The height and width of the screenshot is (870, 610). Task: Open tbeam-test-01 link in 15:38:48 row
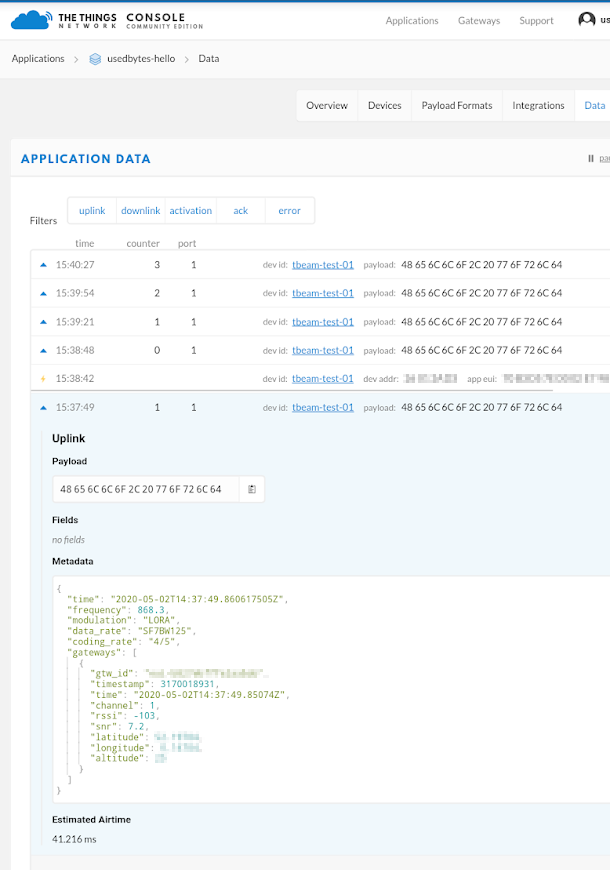pyautogui.click(x=323, y=351)
